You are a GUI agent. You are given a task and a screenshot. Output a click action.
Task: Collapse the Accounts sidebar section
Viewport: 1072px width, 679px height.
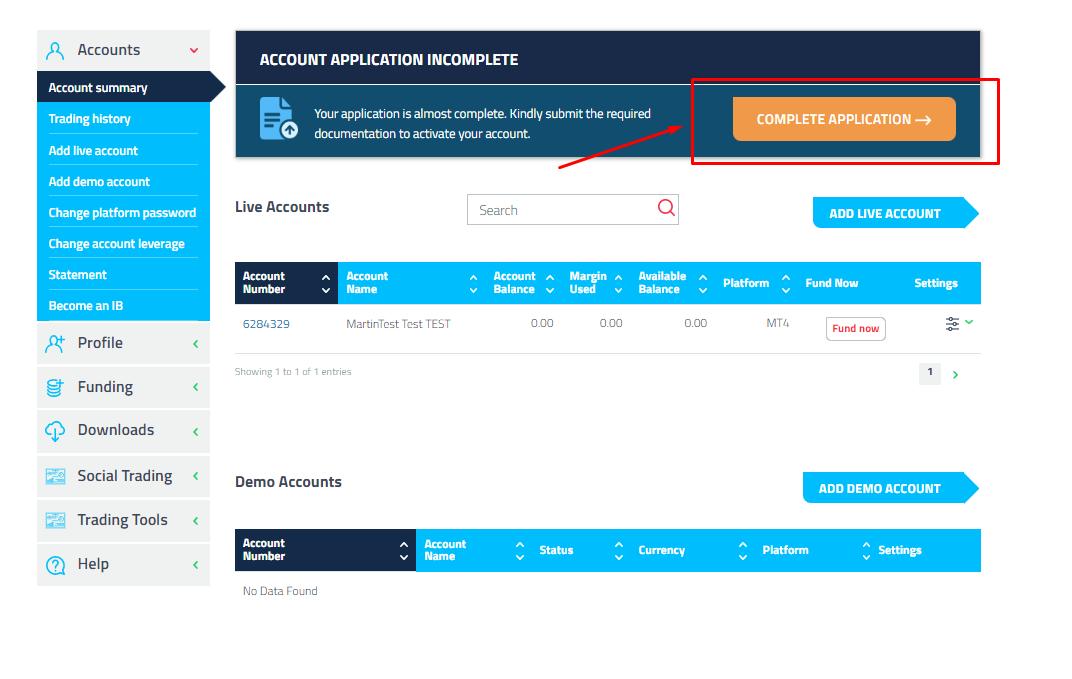pos(194,50)
